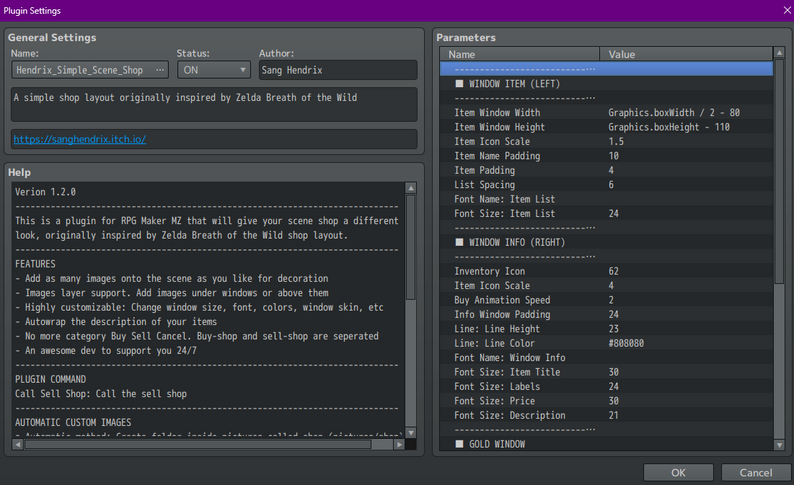
Task: Click the OK button
Action: (x=678, y=472)
